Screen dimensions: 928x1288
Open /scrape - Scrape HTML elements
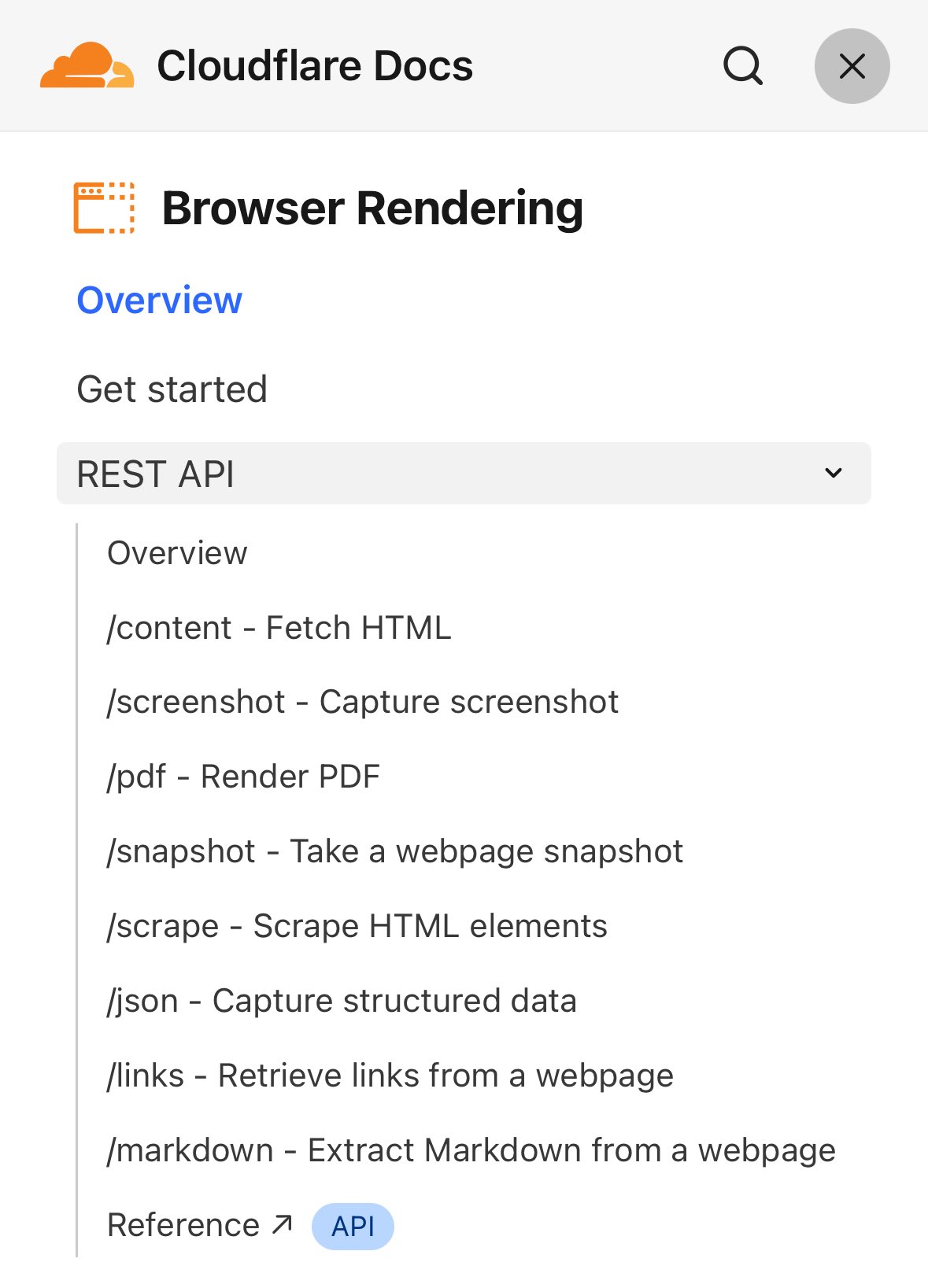357,926
